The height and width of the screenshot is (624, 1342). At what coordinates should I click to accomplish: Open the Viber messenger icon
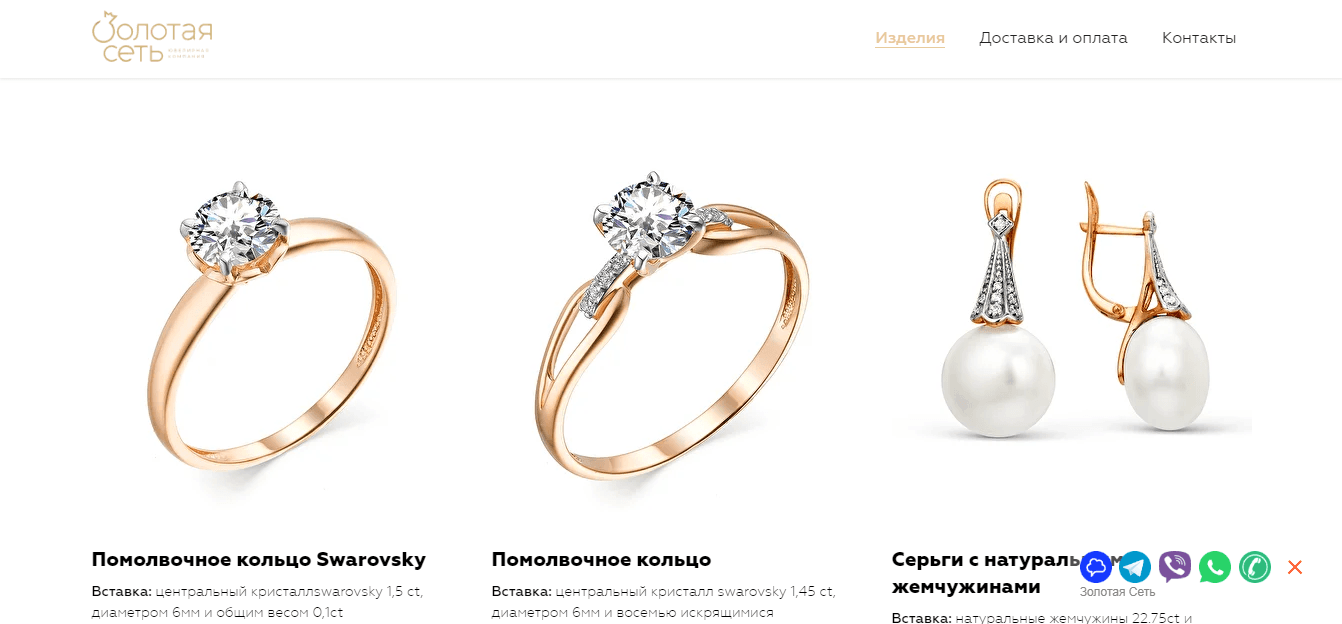point(1175,567)
